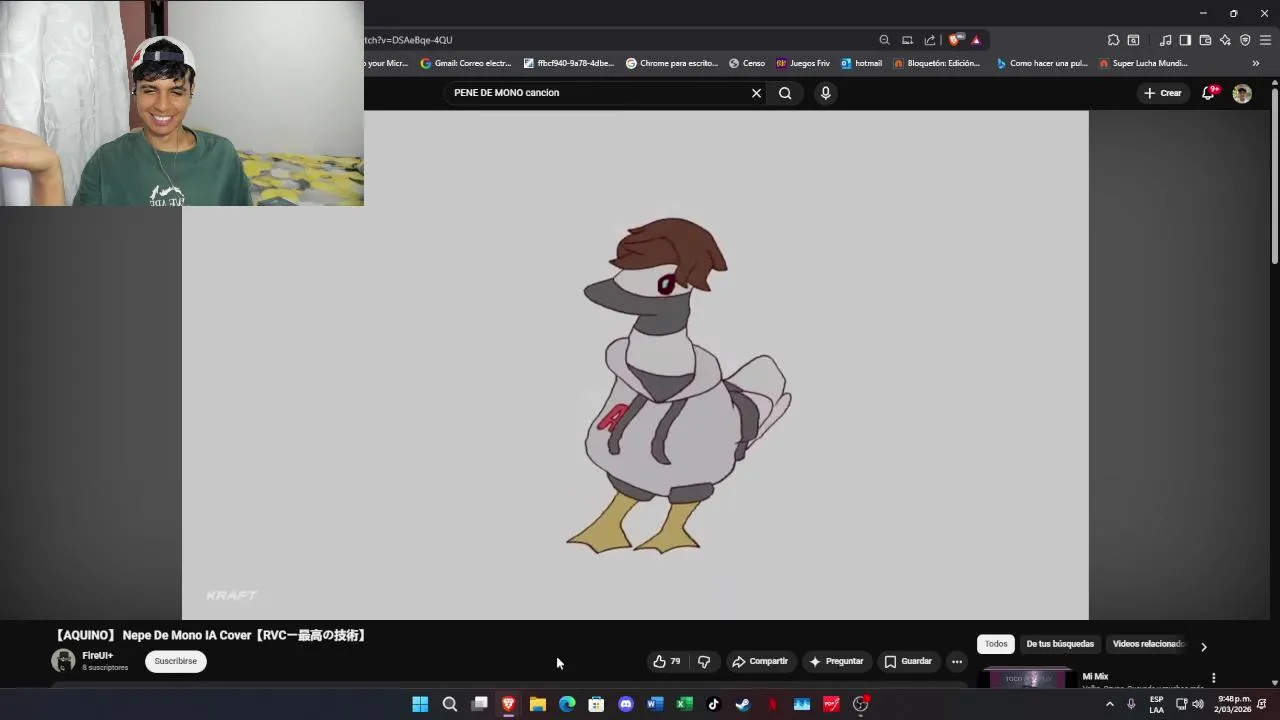1280x720 pixels.
Task: Open the media control music note icon
Action: coord(1165,40)
